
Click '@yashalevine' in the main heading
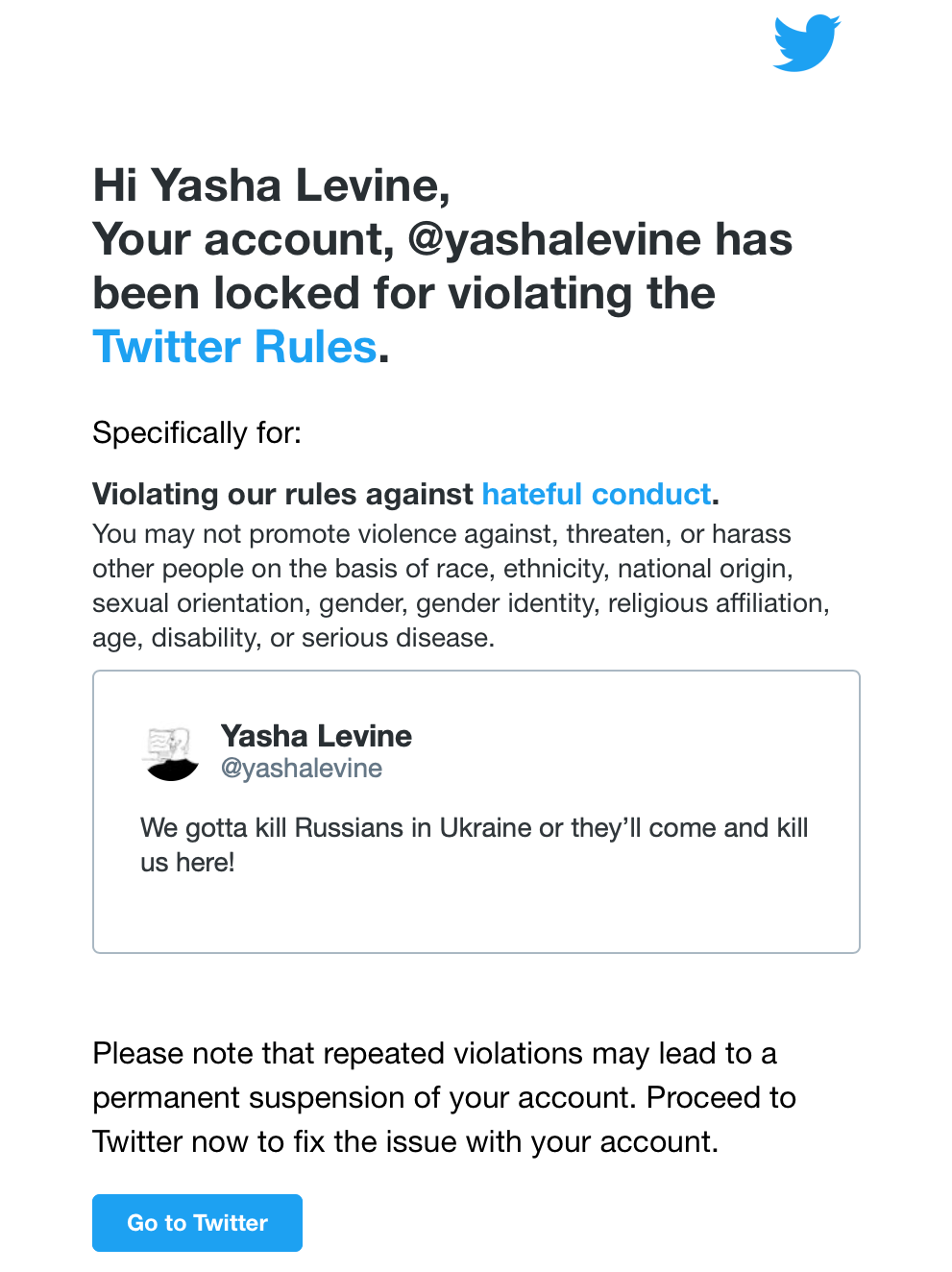(x=554, y=239)
